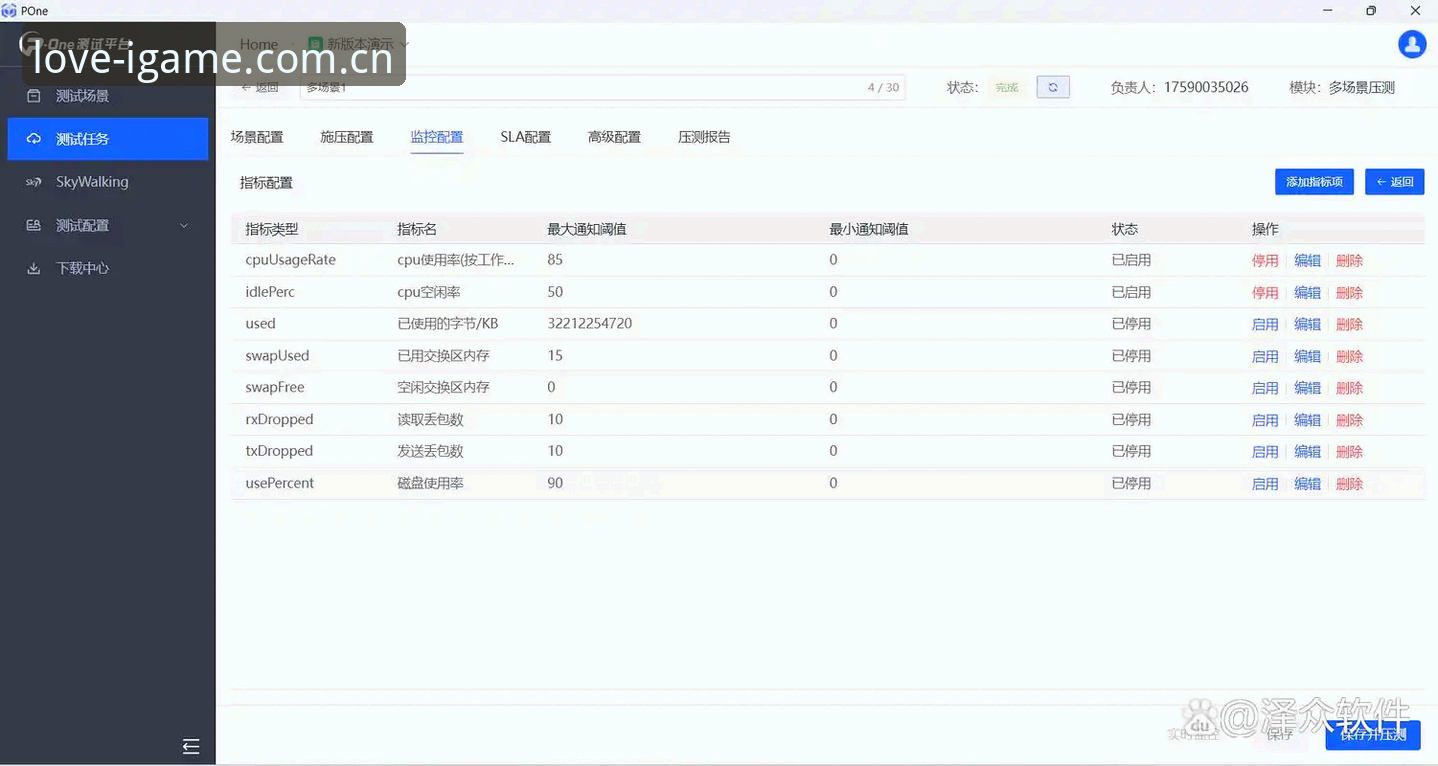Image resolution: width=1438 pixels, height=766 pixels.
Task: Click the user avatar icon
Action: (1412, 44)
